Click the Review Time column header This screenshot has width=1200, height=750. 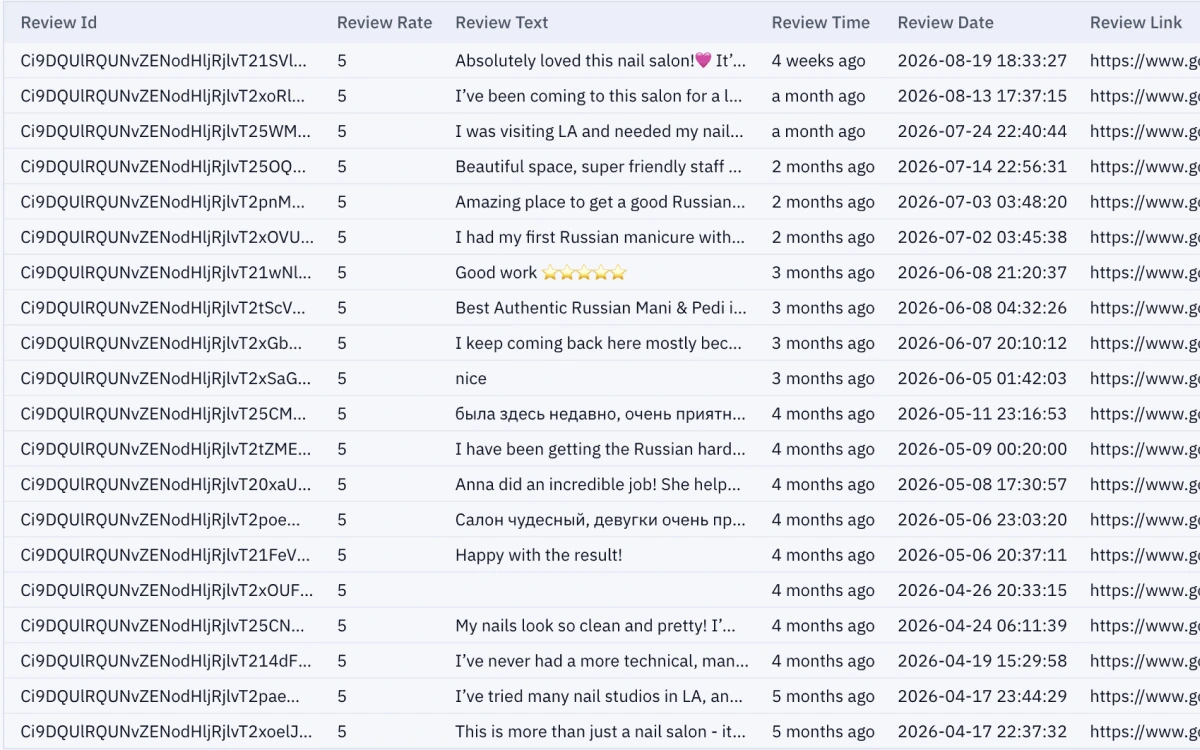821,22
